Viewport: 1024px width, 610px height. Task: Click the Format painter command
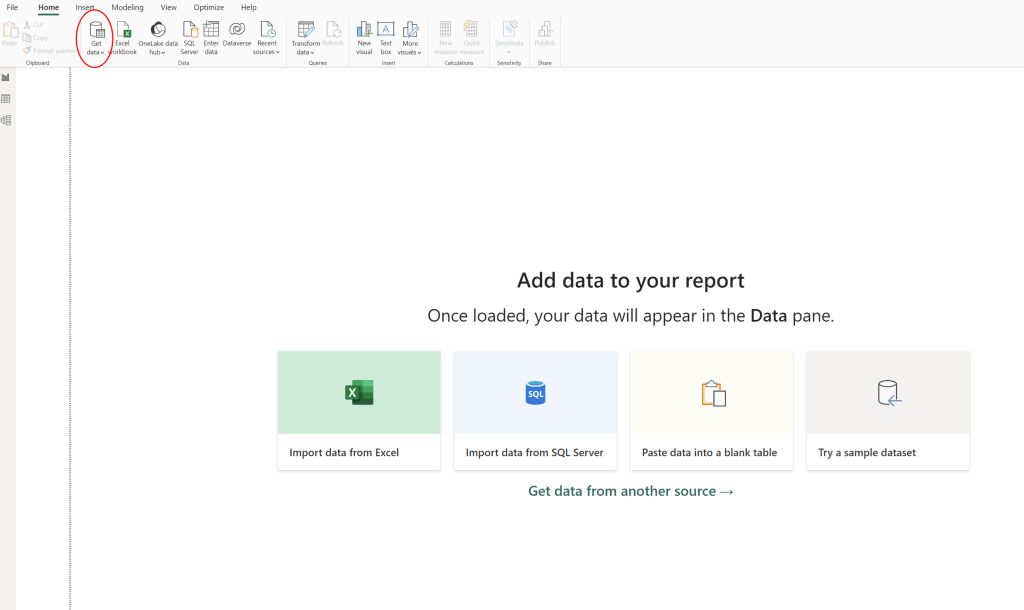pyautogui.click(x=49, y=50)
